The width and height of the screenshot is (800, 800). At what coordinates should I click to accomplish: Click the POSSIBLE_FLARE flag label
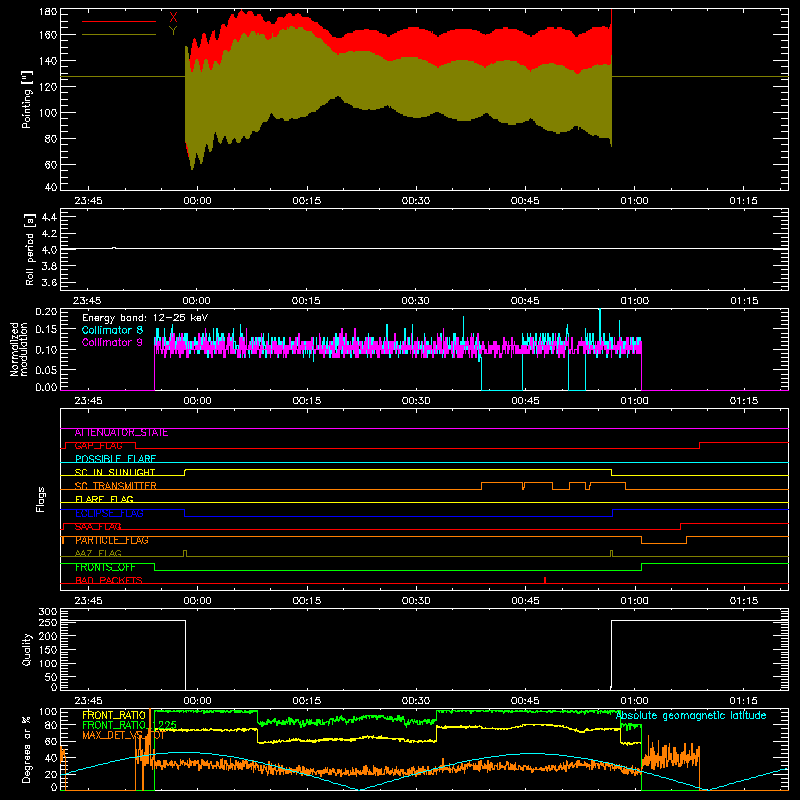click(115, 459)
